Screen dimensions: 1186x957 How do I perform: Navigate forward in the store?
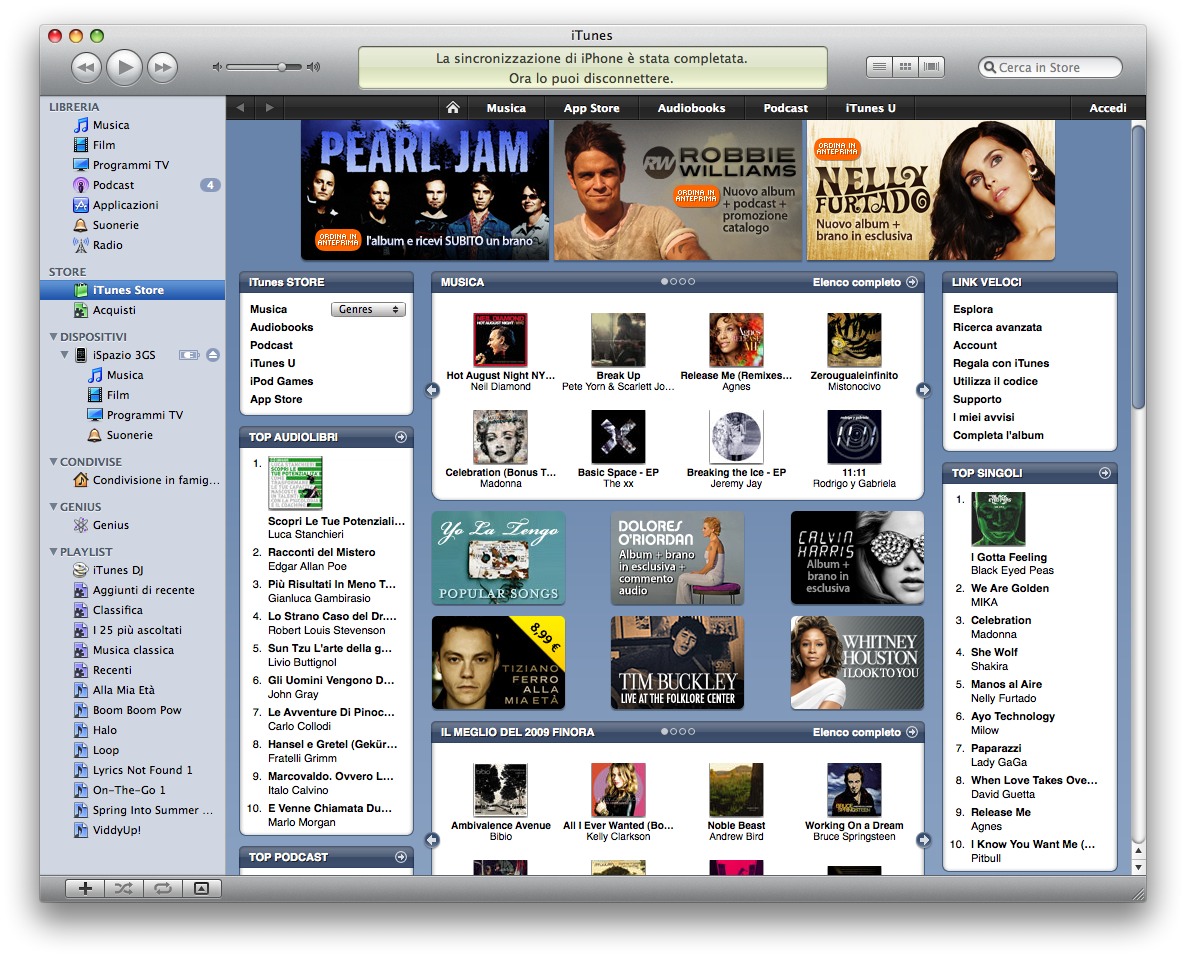tap(269, 107)
